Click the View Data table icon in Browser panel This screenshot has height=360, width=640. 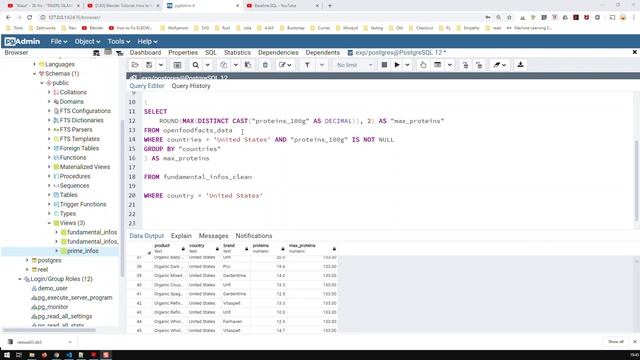coord(108,53)
